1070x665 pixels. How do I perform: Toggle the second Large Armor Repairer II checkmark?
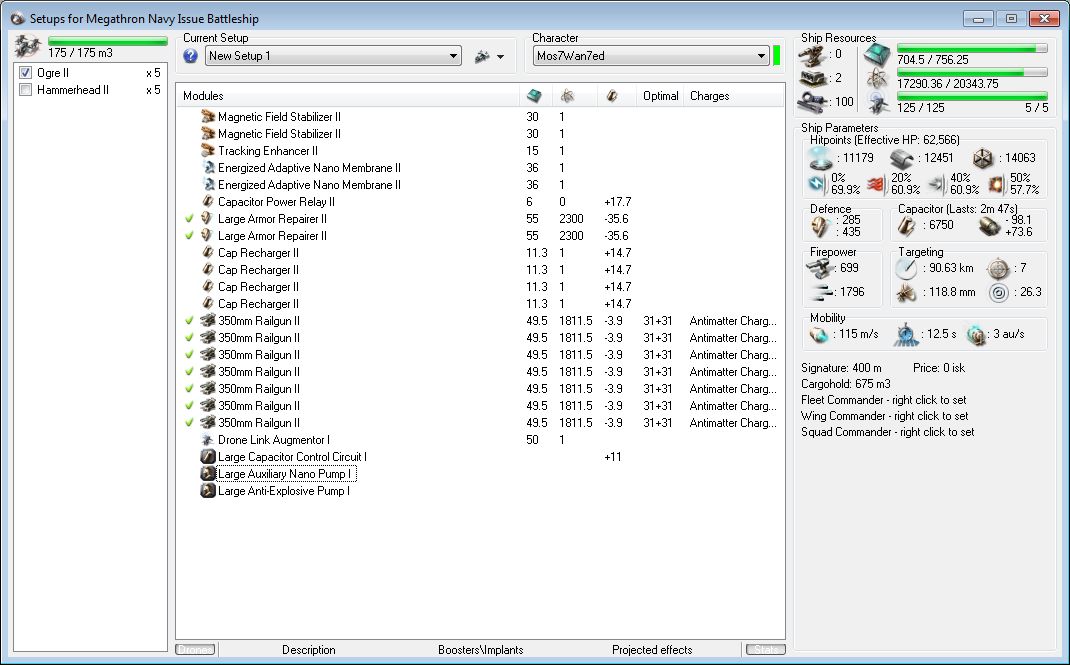tap(189, 235)
